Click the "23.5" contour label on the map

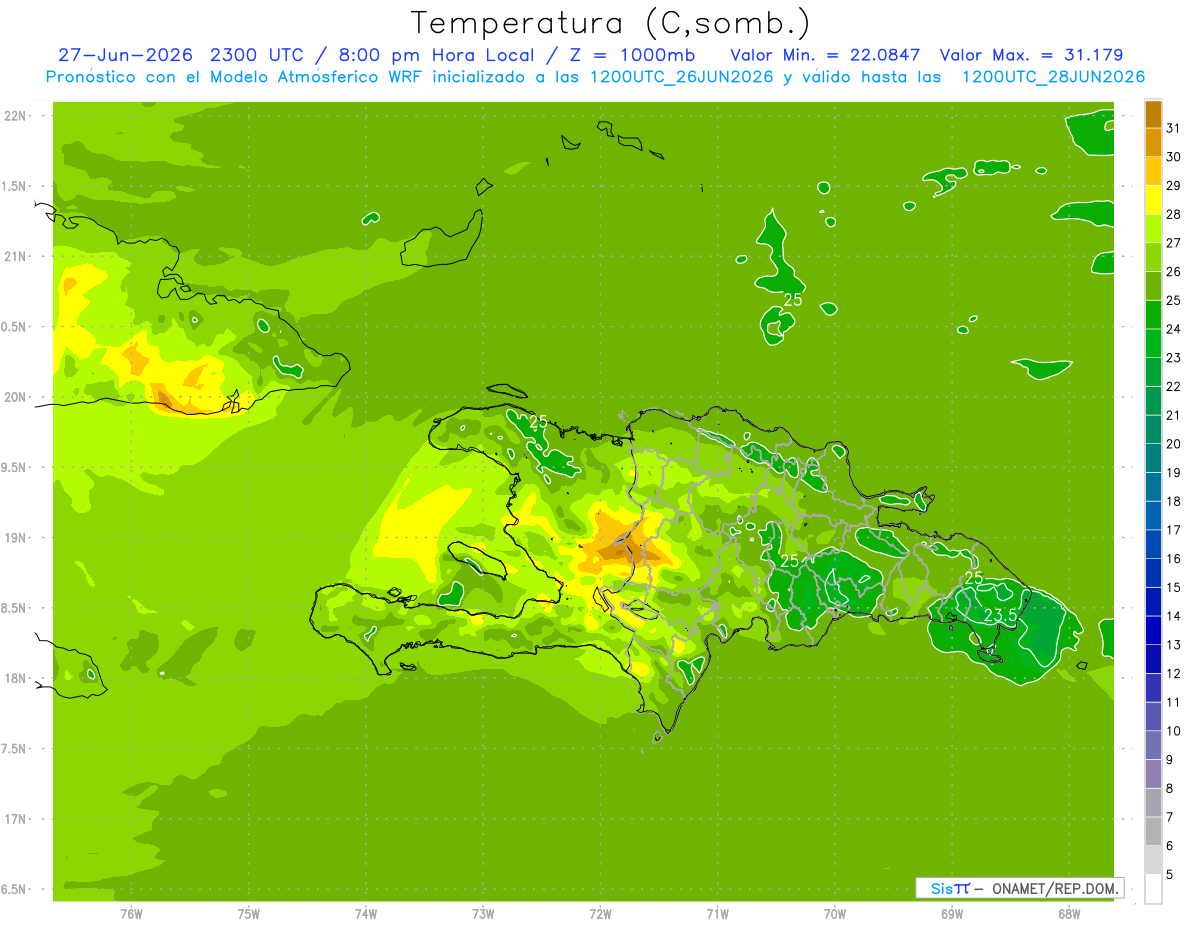tap(1001, 616)
